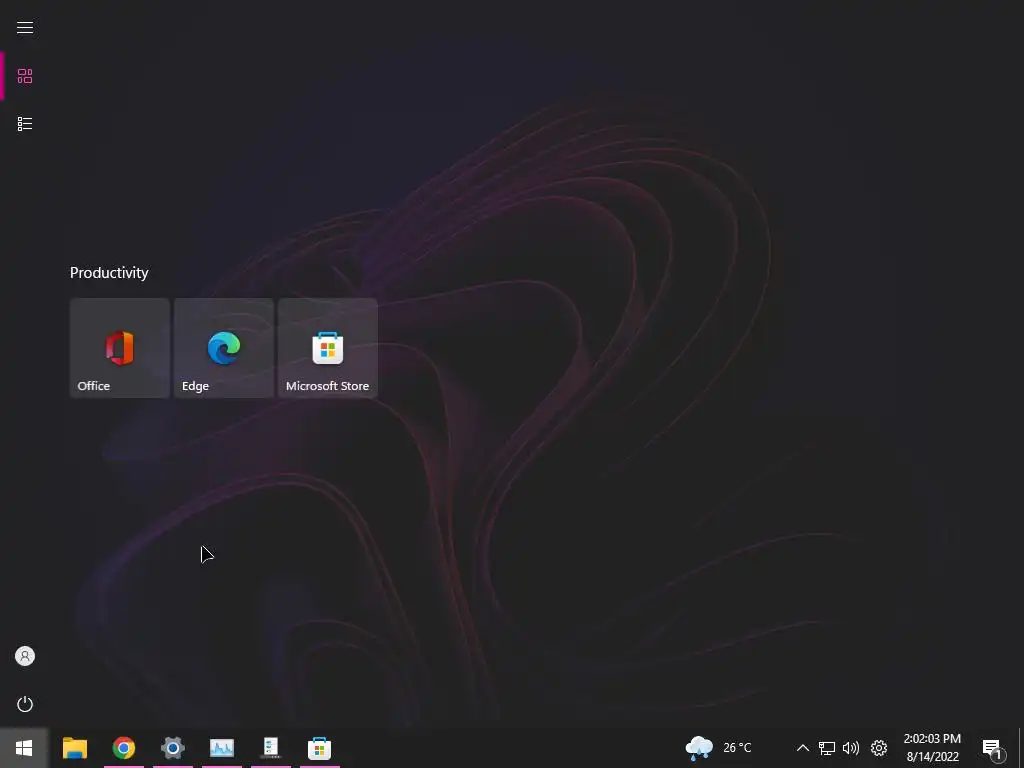1024x768 pixels.
Task: Open the gear-shaped taskbar app
Action: click(173, 748)
